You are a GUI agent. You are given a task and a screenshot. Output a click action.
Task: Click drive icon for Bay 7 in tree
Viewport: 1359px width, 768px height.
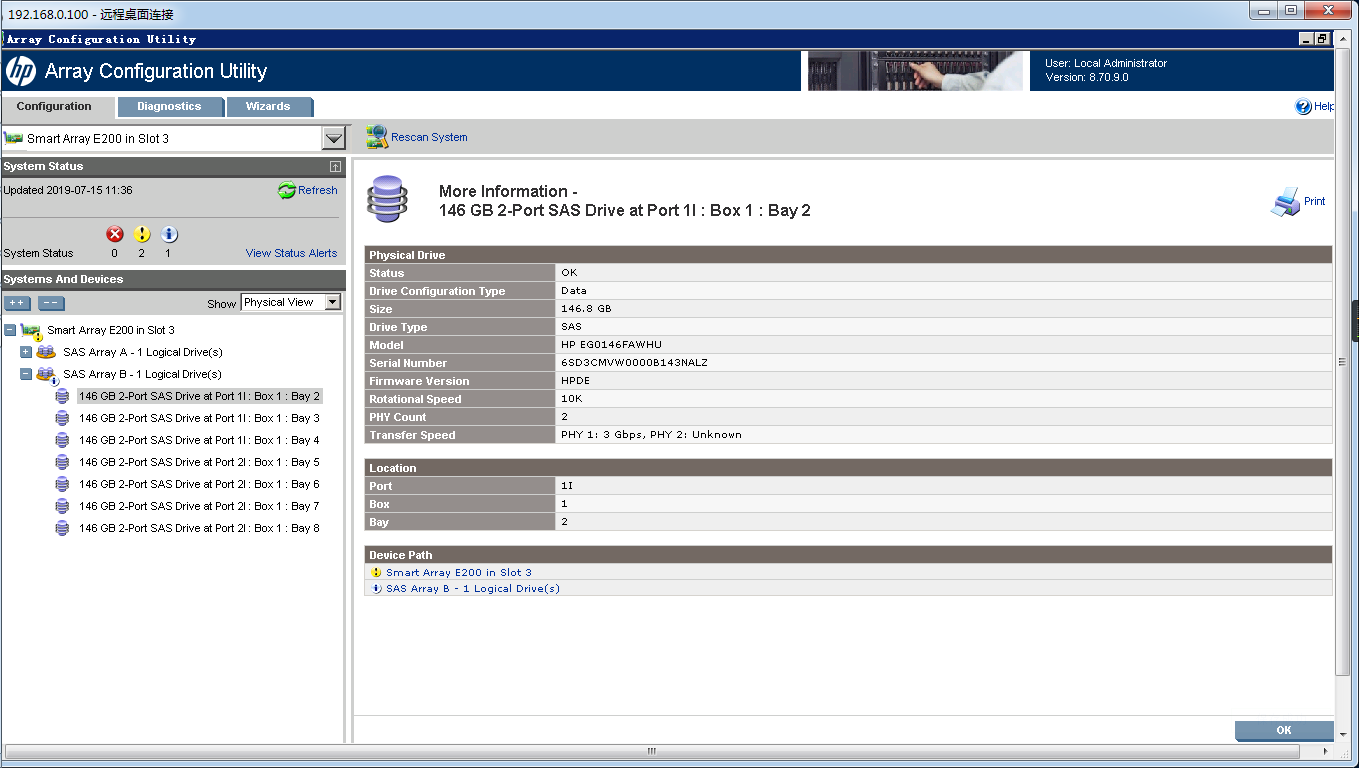[x=62, y=506]
